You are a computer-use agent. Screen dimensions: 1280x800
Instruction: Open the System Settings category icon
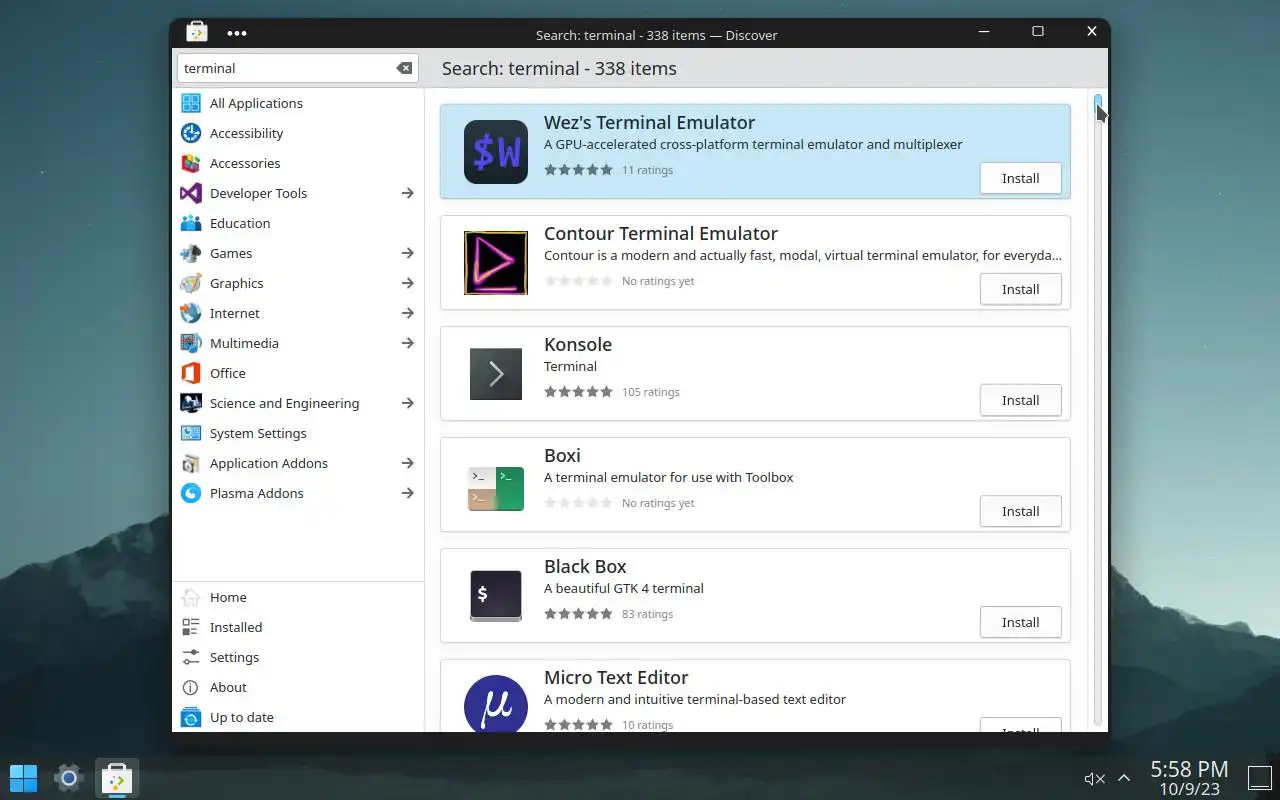tap(191, 433)
